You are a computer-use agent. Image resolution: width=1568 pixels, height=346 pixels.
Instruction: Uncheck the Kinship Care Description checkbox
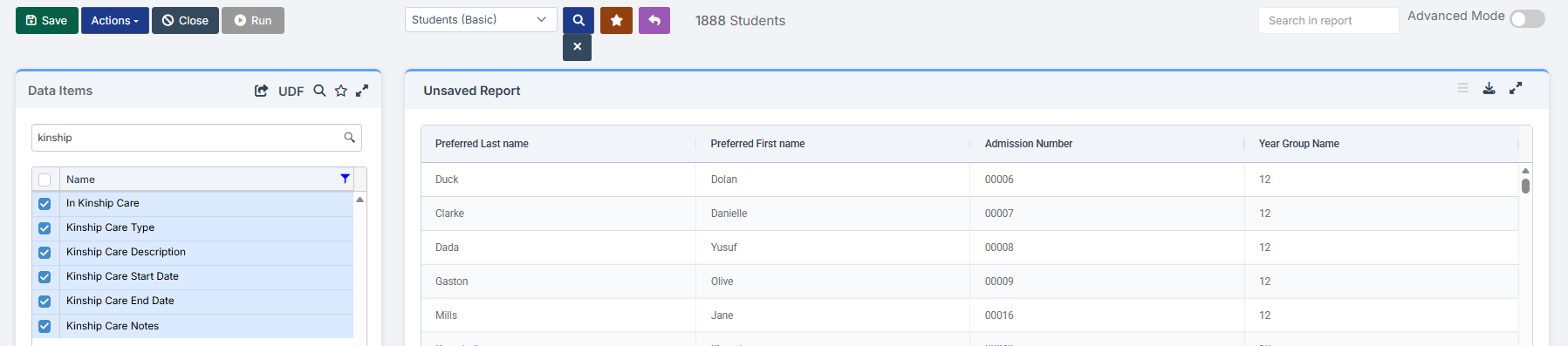coord(45,253)
